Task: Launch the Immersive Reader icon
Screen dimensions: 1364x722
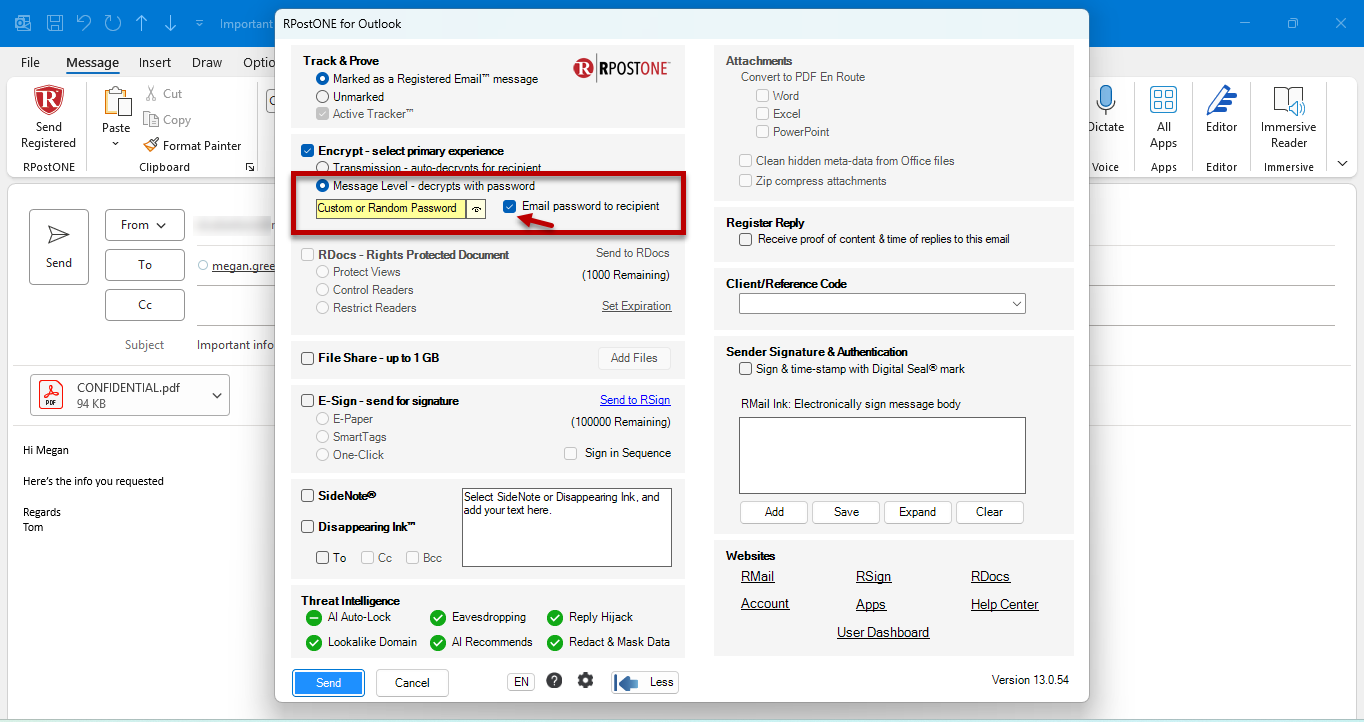Action: tap(1289, 101)
